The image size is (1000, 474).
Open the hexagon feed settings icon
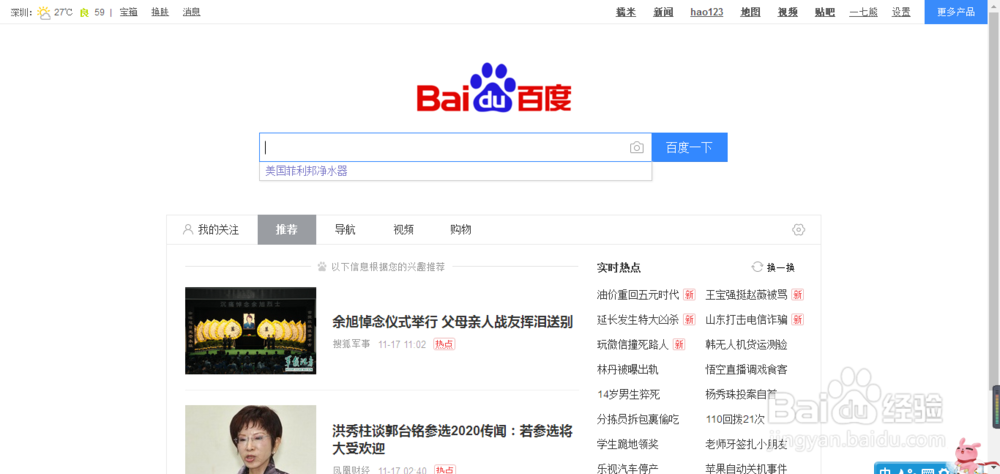click(798, 230)
